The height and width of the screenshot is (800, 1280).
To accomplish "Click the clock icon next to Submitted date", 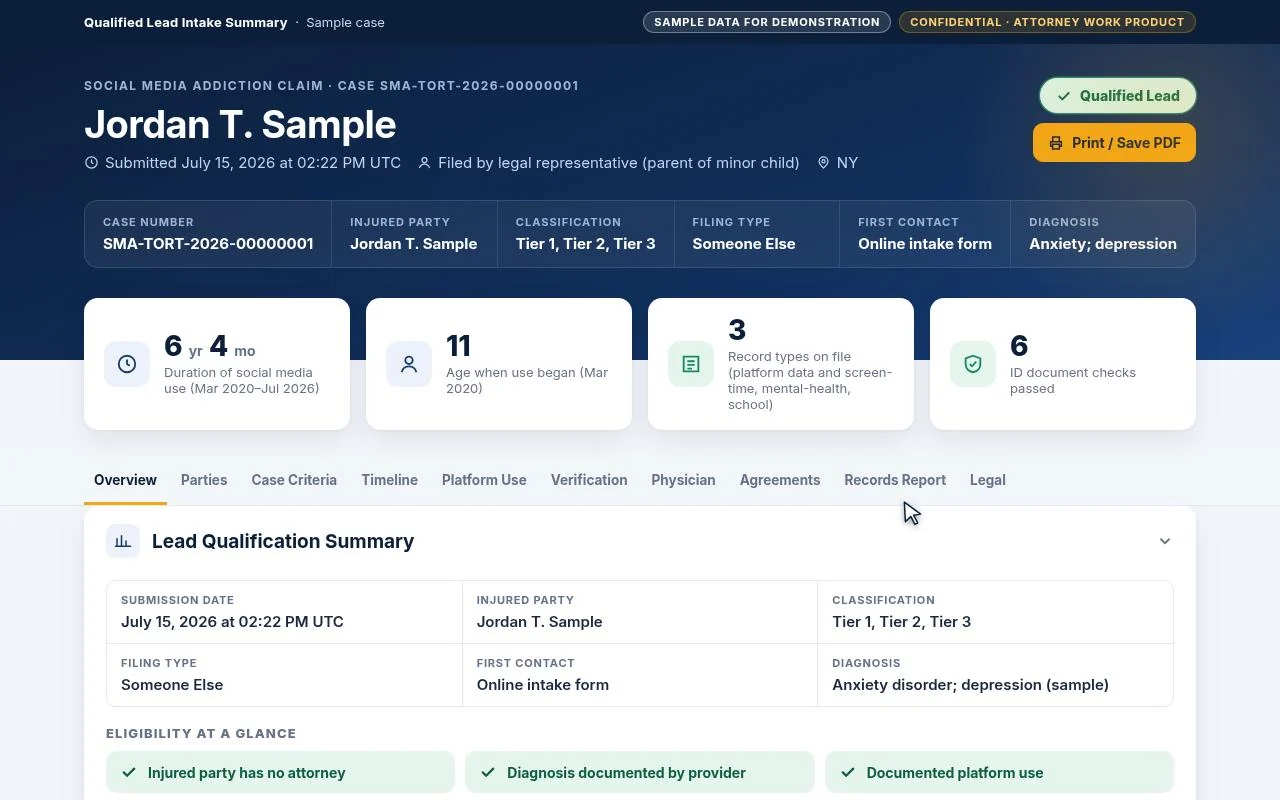I will tap(91, 163).
